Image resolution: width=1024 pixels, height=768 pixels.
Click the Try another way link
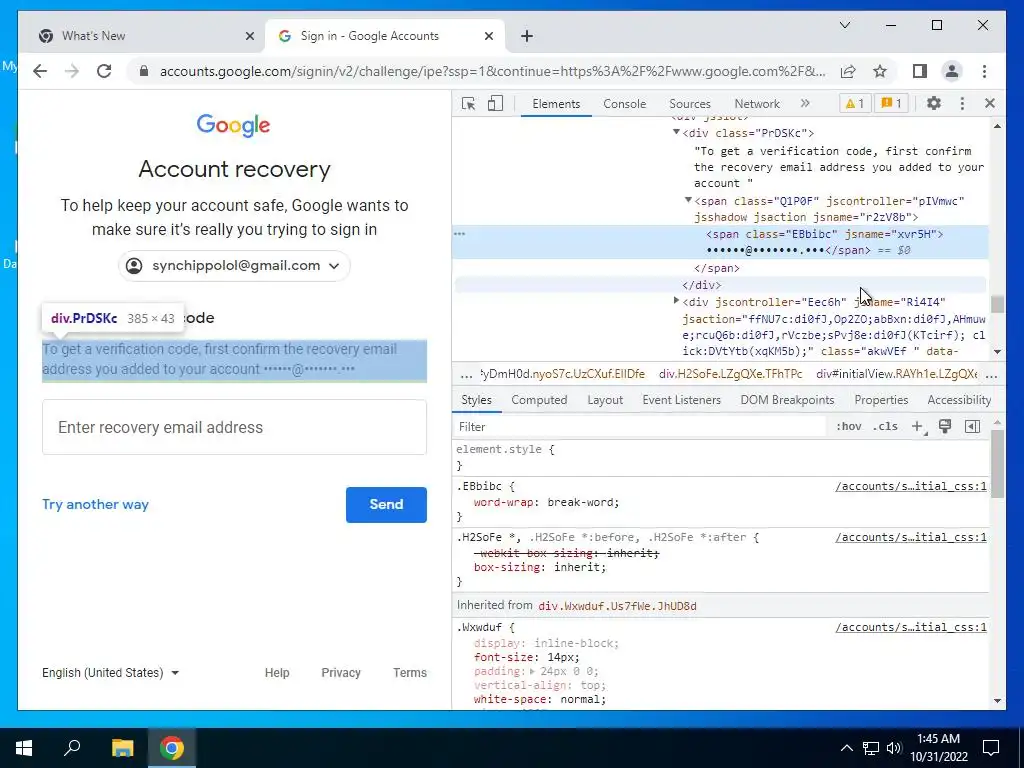point(95,504)
